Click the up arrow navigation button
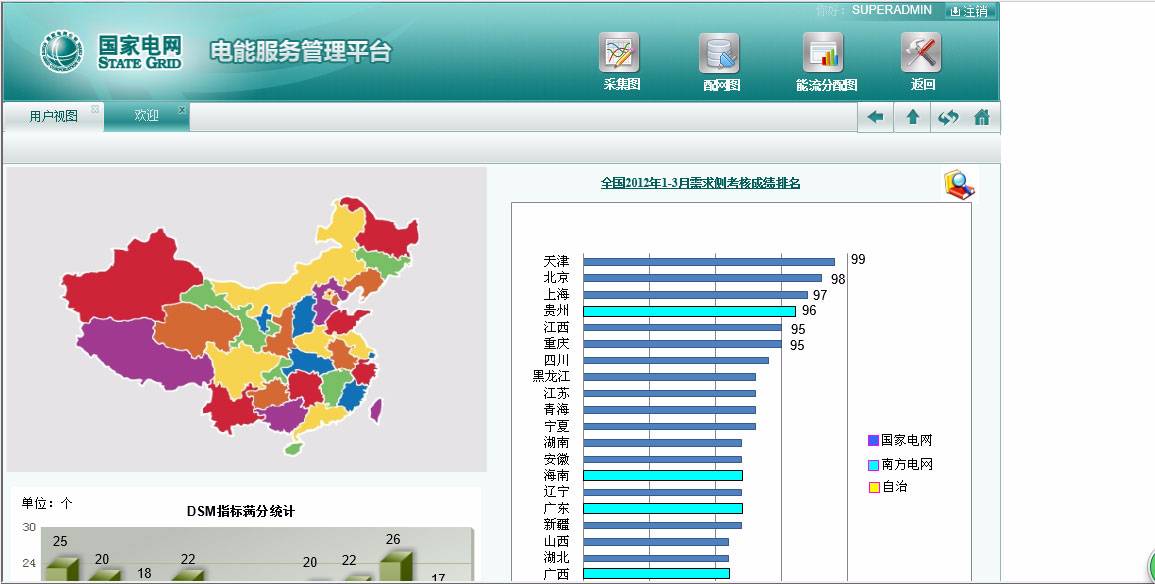This screenshot has width=1155, height=584. [x=912, y=117]
